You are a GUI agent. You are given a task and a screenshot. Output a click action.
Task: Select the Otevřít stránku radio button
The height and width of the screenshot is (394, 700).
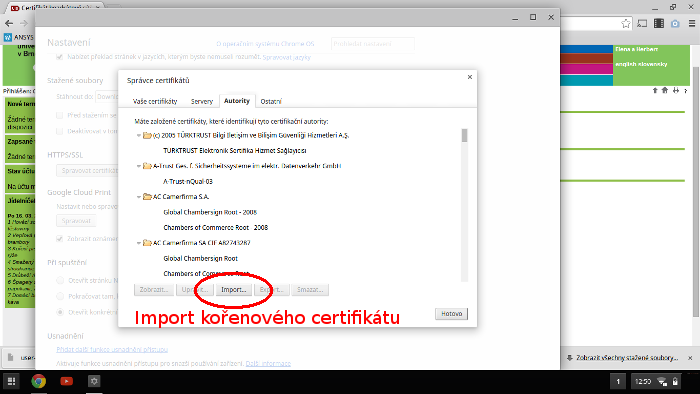tap(60, 281)
